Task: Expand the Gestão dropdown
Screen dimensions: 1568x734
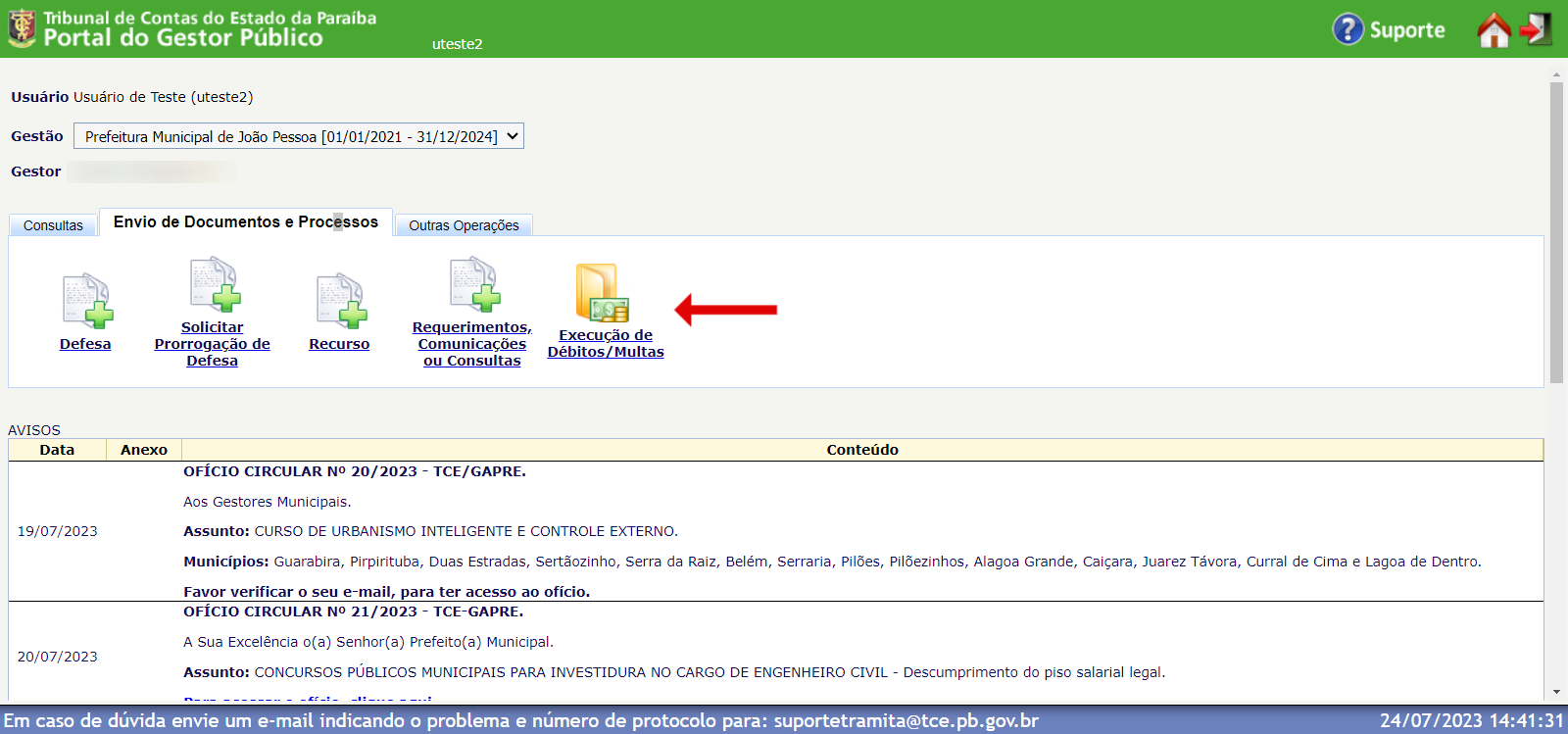Action: tap(299, 136)
